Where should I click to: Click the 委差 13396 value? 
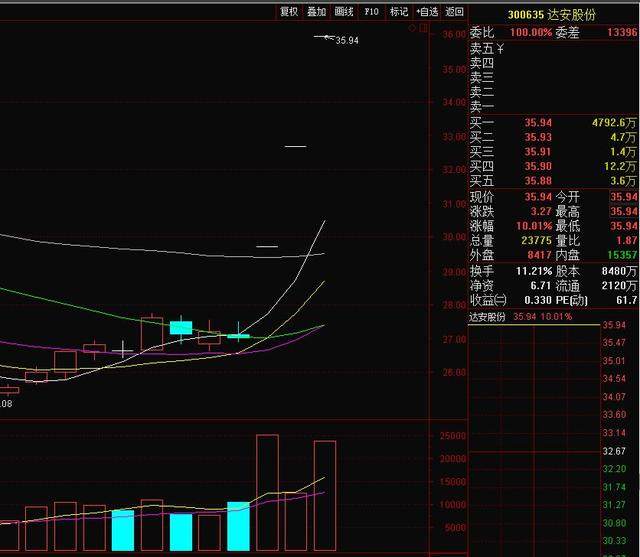(622, 32)
